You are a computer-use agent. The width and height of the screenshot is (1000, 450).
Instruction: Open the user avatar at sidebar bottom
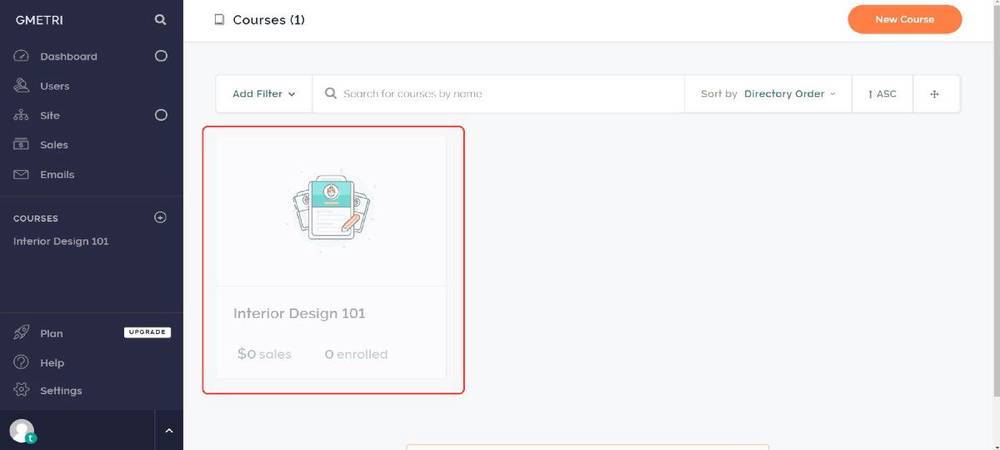tap(22, 431)
